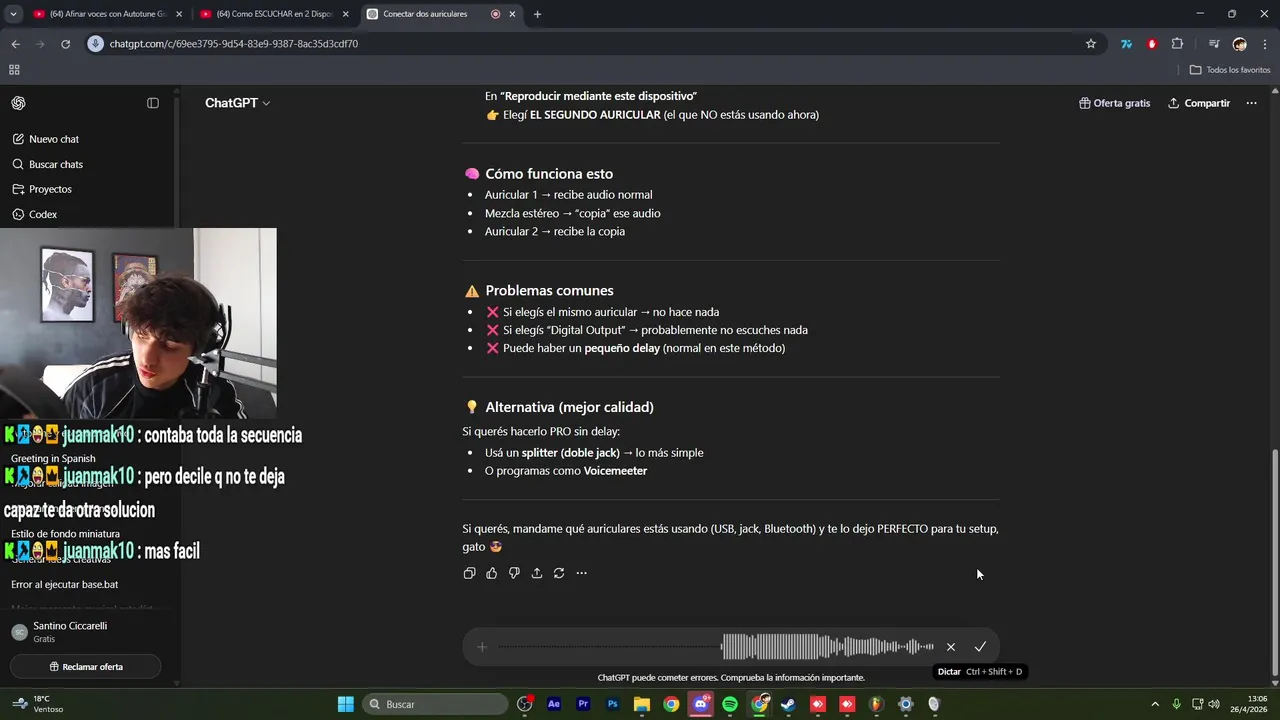
Task: Give the response a thumbs up
Action: (x=491, y=573)
